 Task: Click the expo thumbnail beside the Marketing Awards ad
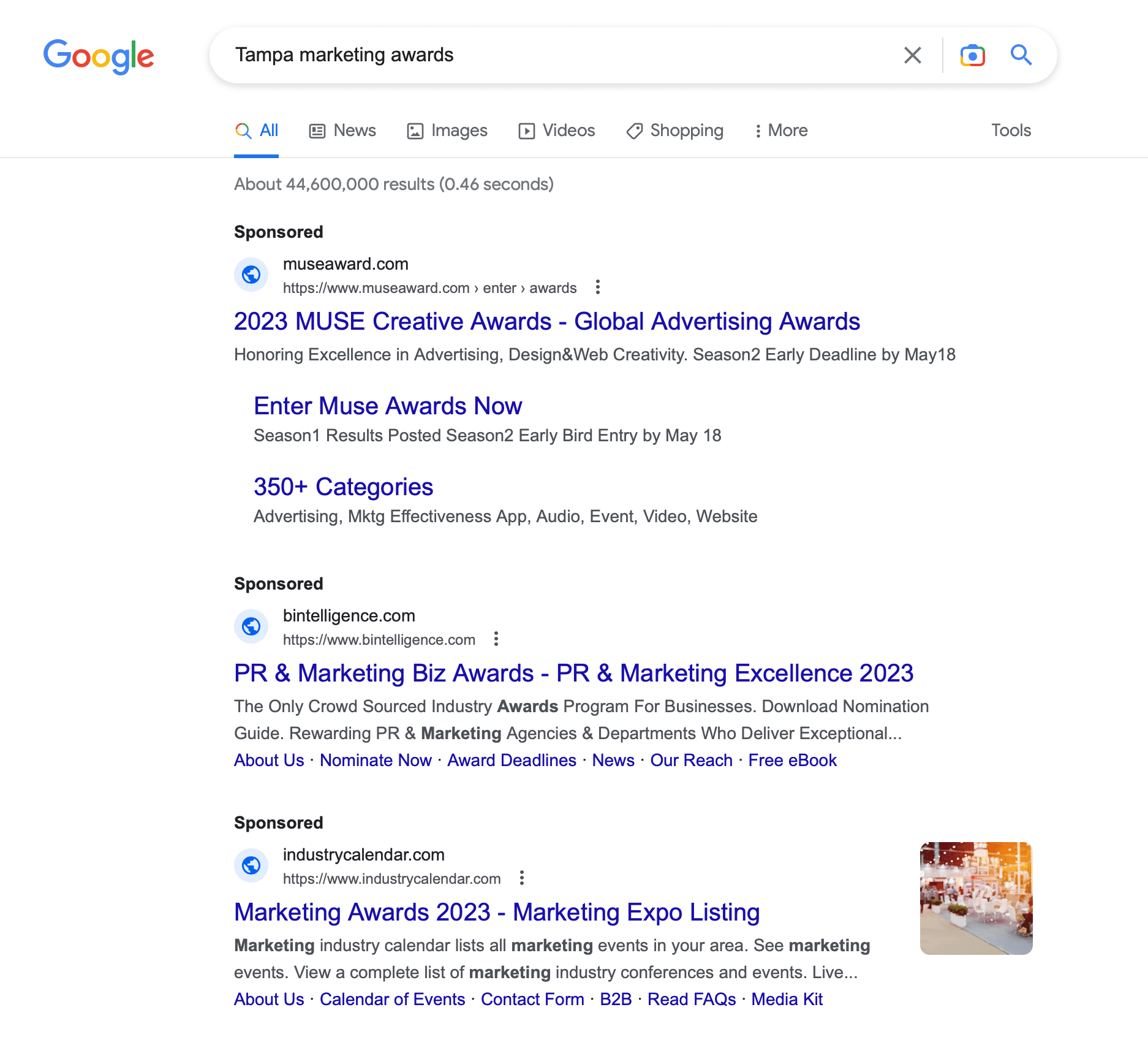pos(976,897)
